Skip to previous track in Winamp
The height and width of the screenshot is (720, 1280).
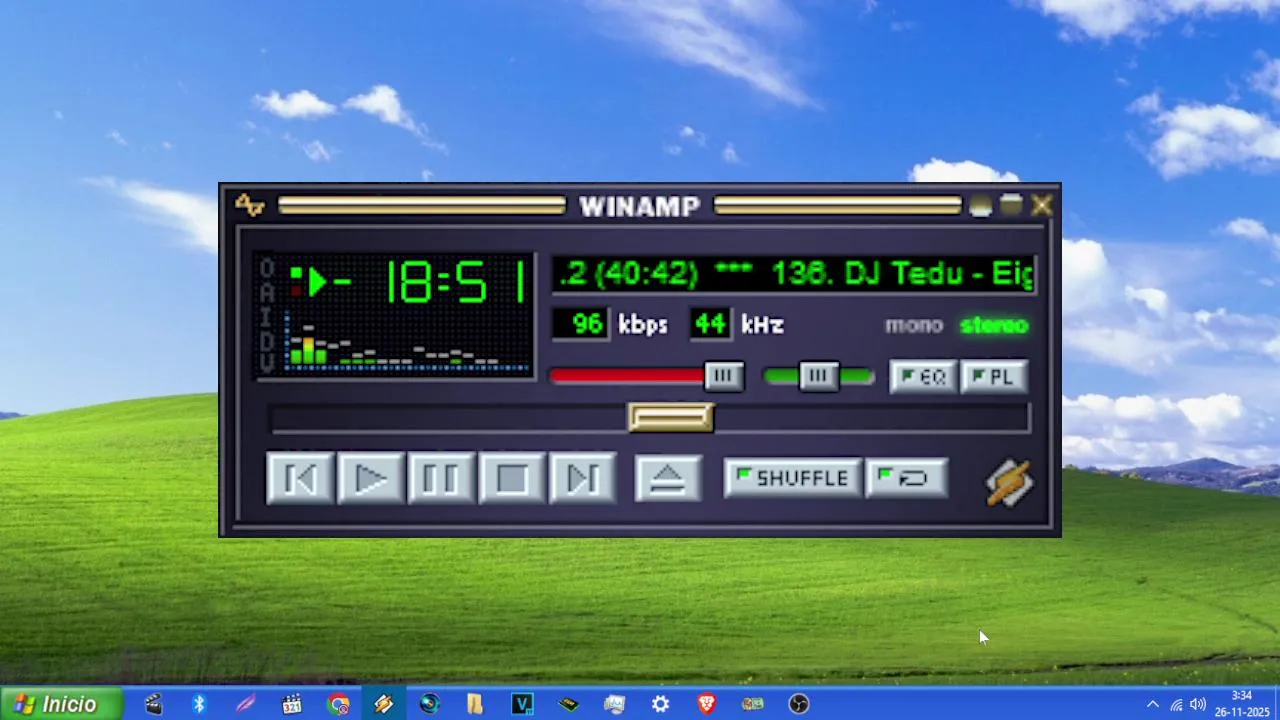pos(301,478)
